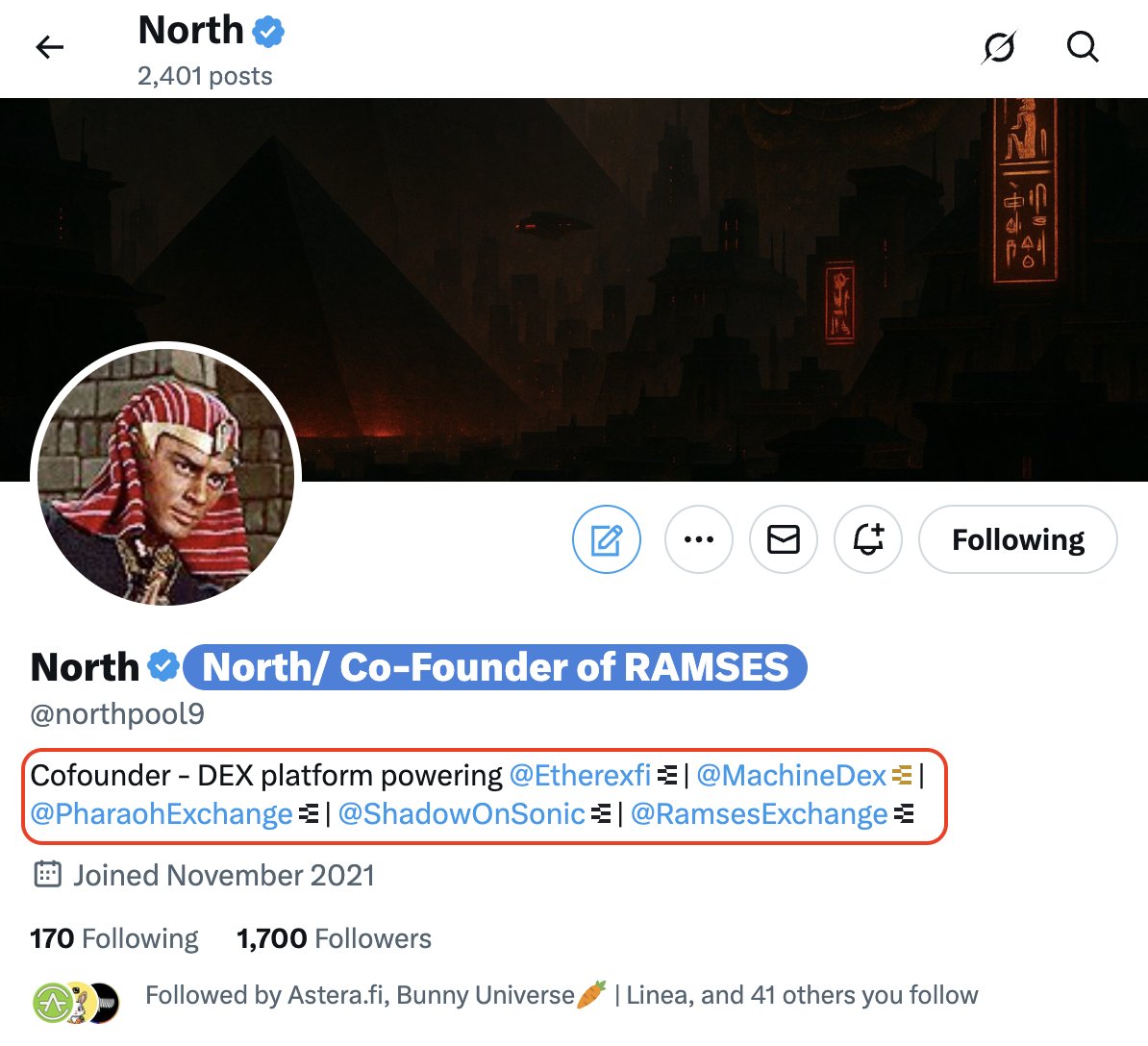Image resolution: width=1148 pixels, height=1046 pixels.
Task: Click the Grok slash-circle icon in header
Action: point(999,47)
